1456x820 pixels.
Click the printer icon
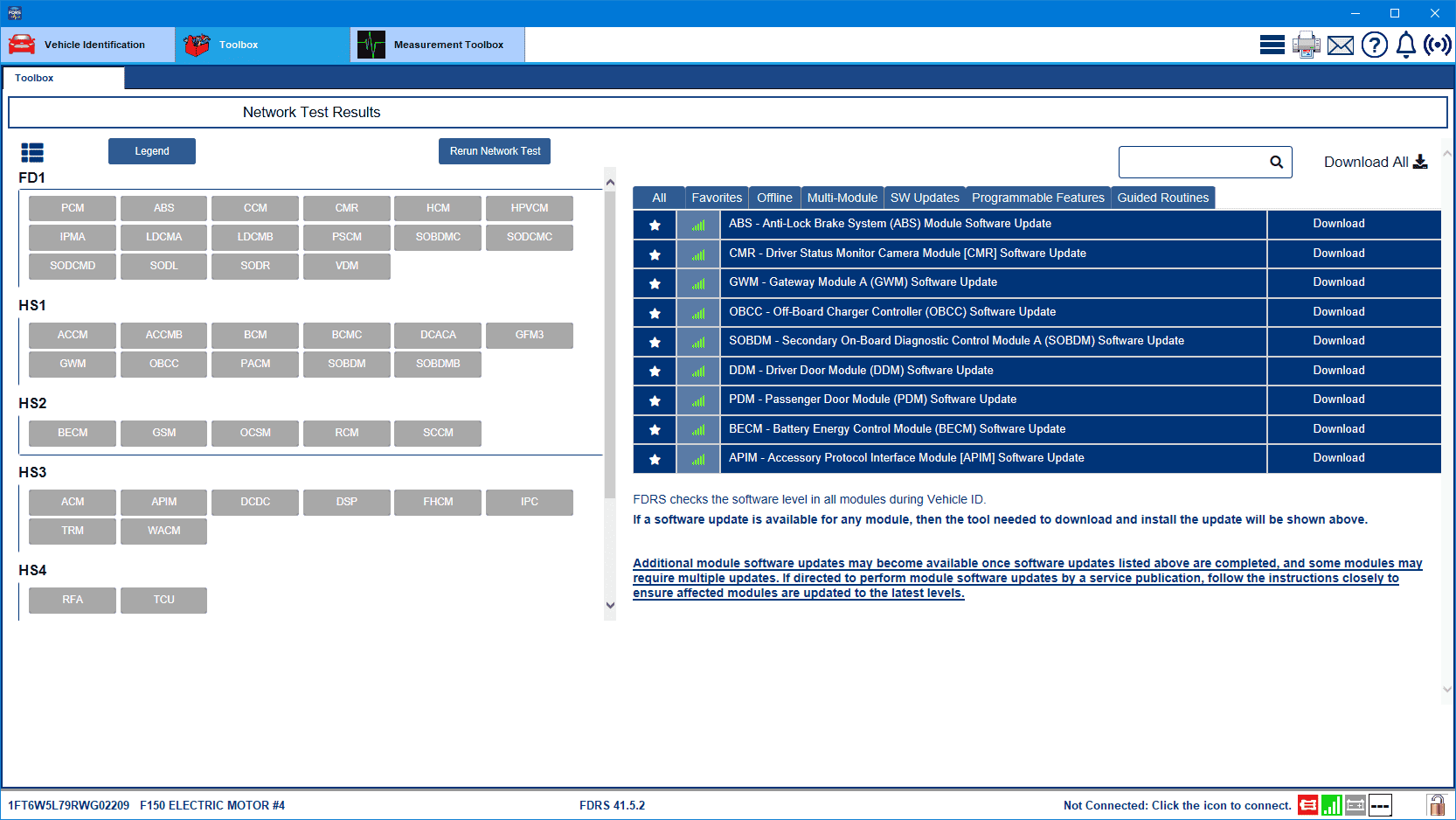[x=1306, y=45]
